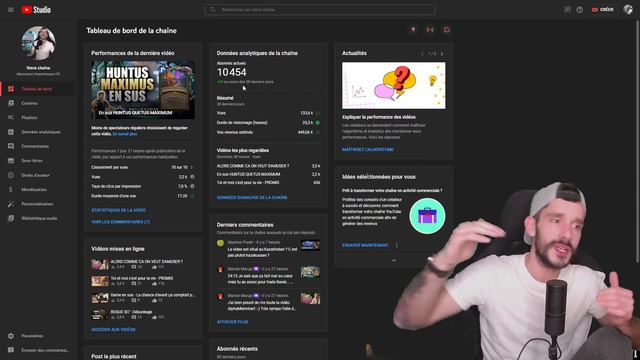640x360 pixels.
Task: Open the more options menu beside ESSAYER MAINTENANT
Action: (397, 245)
